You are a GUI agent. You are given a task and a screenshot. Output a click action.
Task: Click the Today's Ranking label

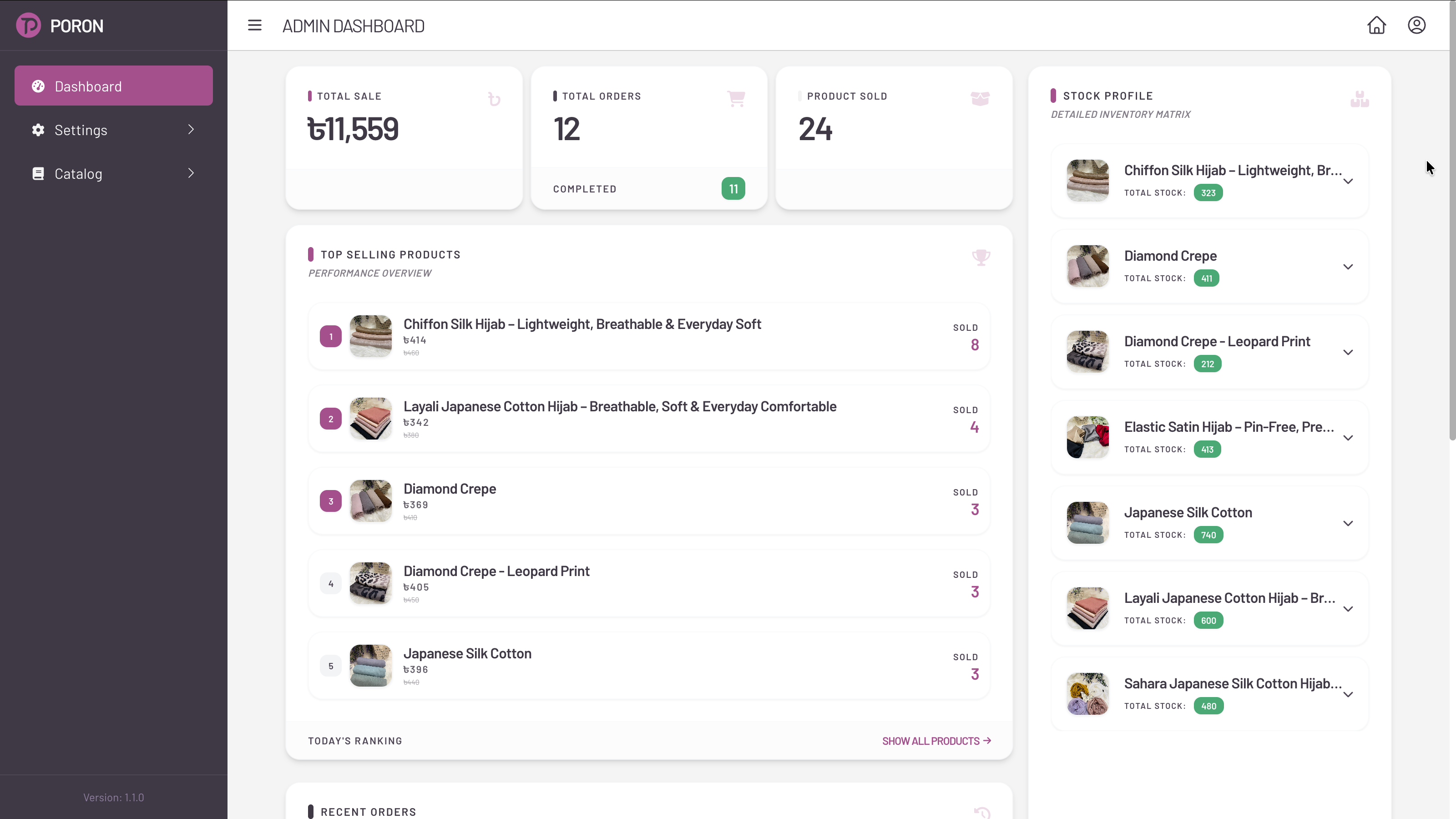coord(355,741)
